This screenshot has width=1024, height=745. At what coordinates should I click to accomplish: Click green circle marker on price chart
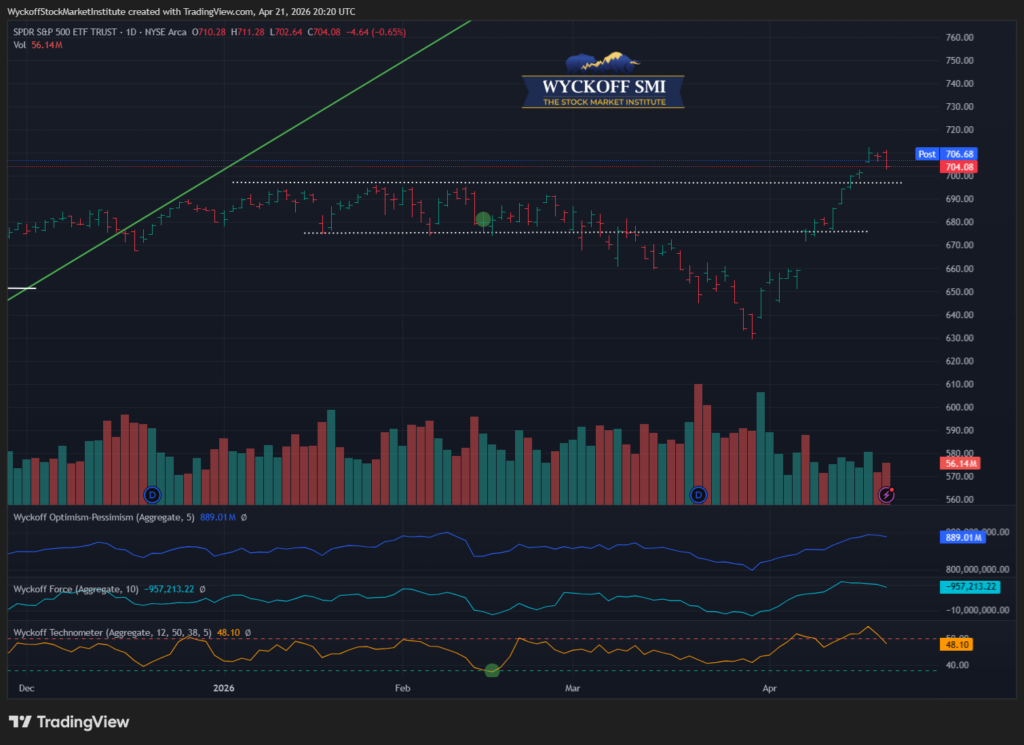coord(484,219)
